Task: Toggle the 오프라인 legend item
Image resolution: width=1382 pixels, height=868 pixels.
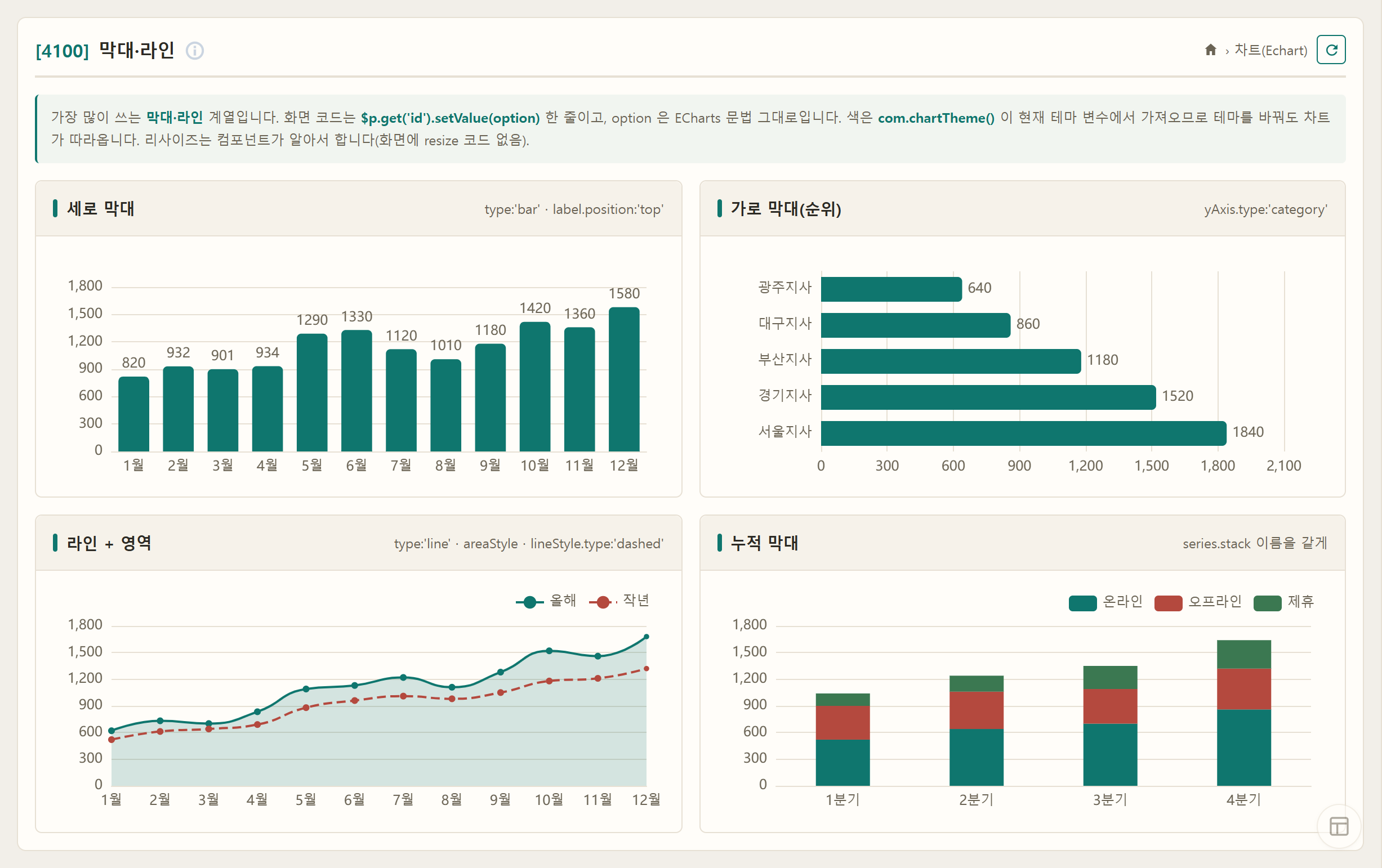Action: (1198, 602)
